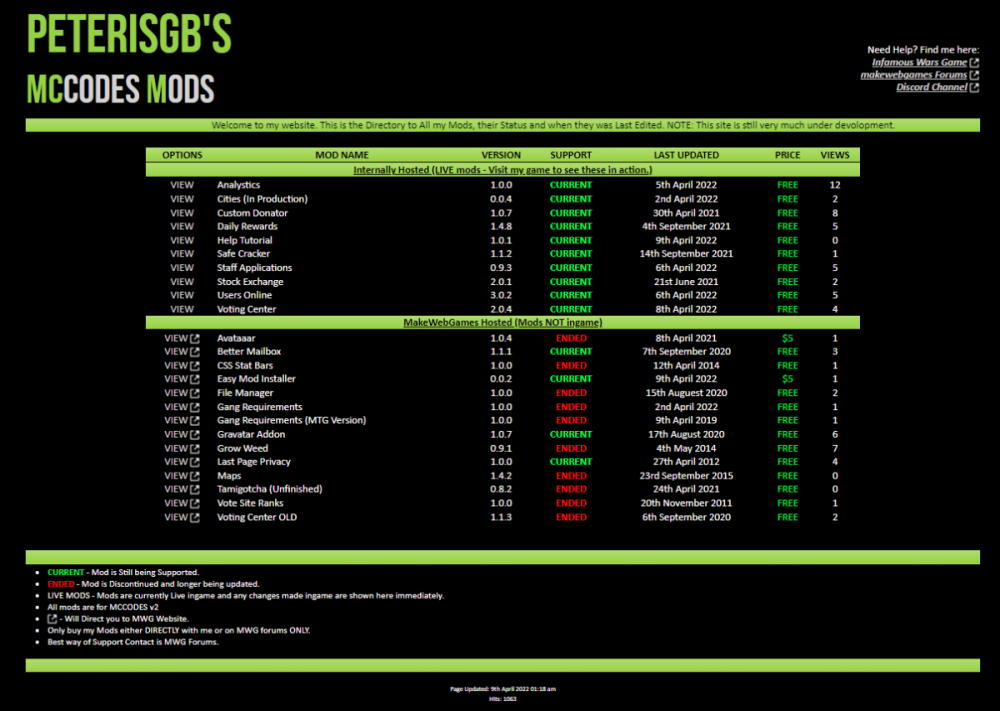Click external link icon beside Discord Channel
The width and height of the screenshot is (1000, 711).
pos(974,88)
